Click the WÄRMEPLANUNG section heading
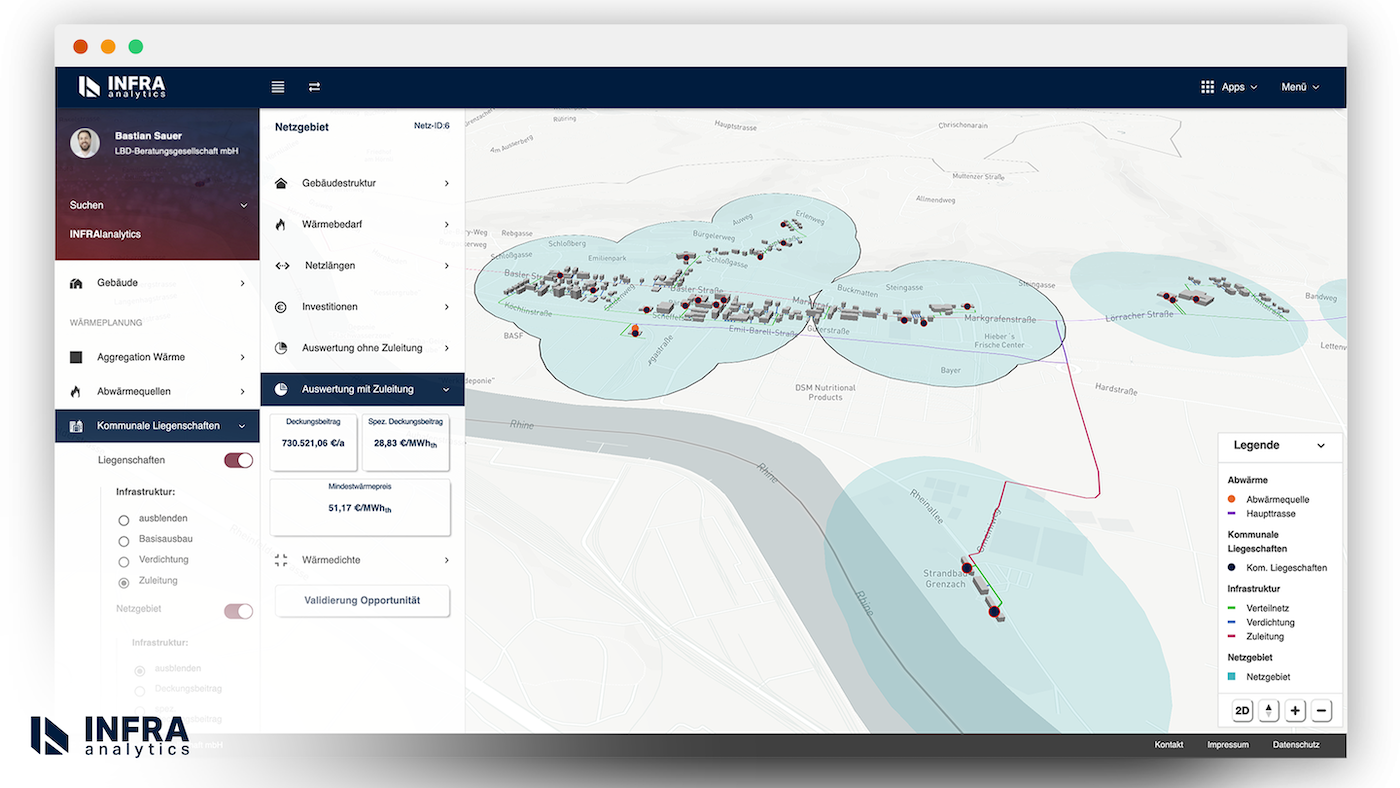1400x788 pixels. pyautogui.click(x=106, y=323)
